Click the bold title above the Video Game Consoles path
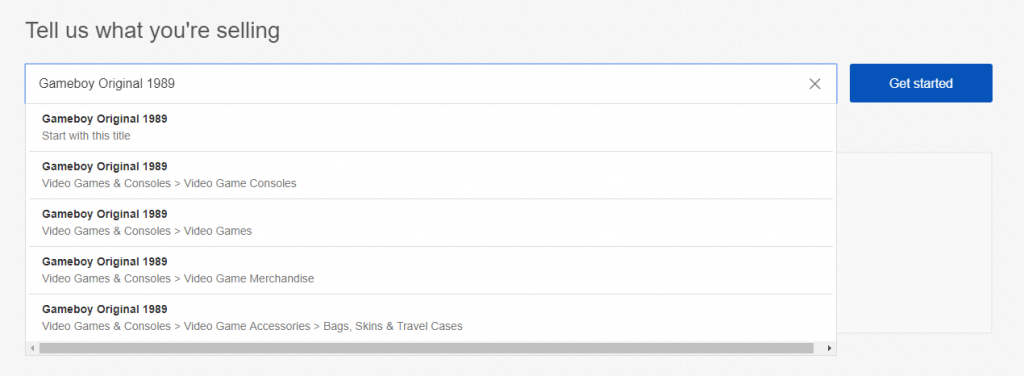The width and height of the screenshot is (1024, 376). click(104, 166)
